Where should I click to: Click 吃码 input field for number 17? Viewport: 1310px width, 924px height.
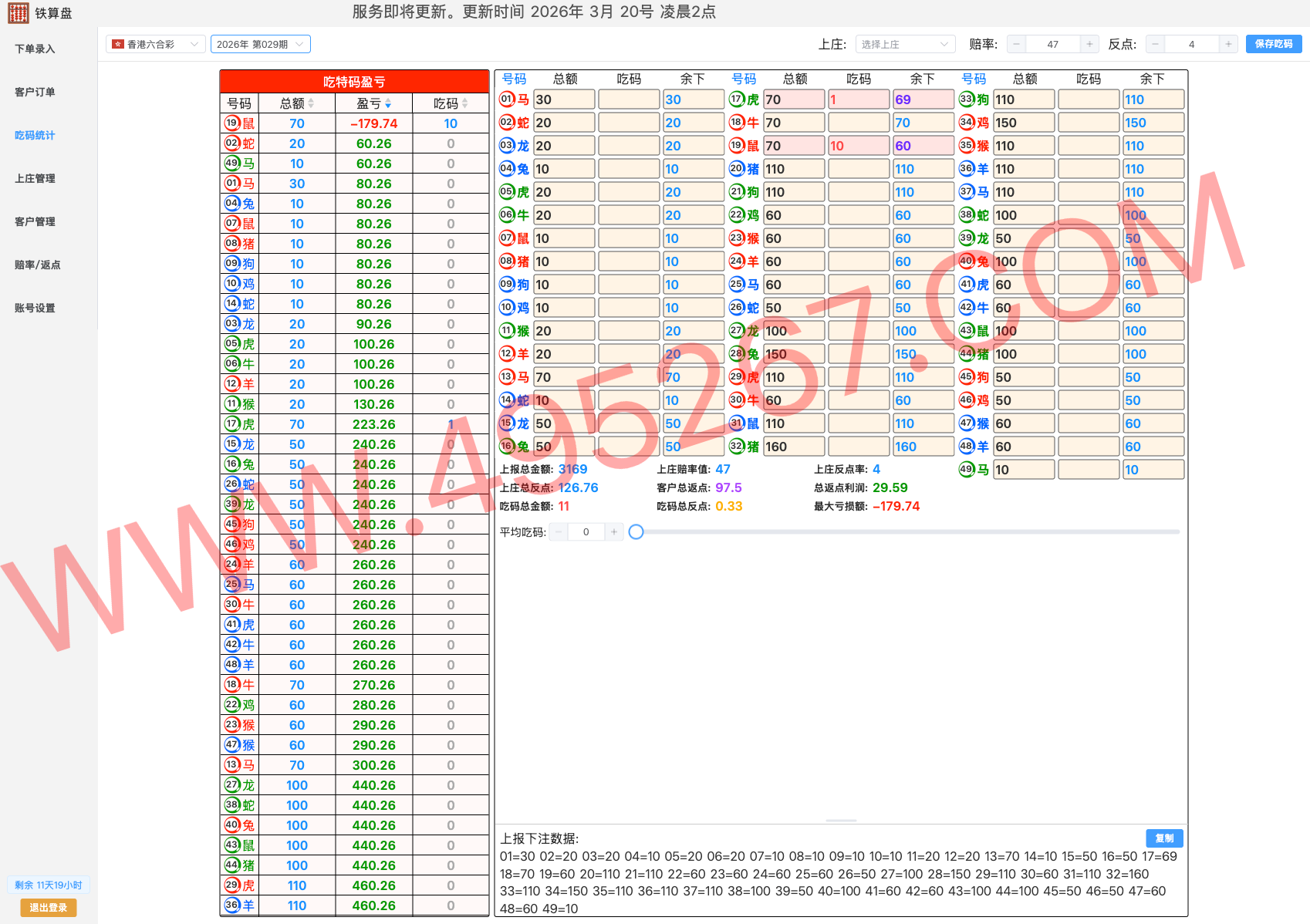858,99
